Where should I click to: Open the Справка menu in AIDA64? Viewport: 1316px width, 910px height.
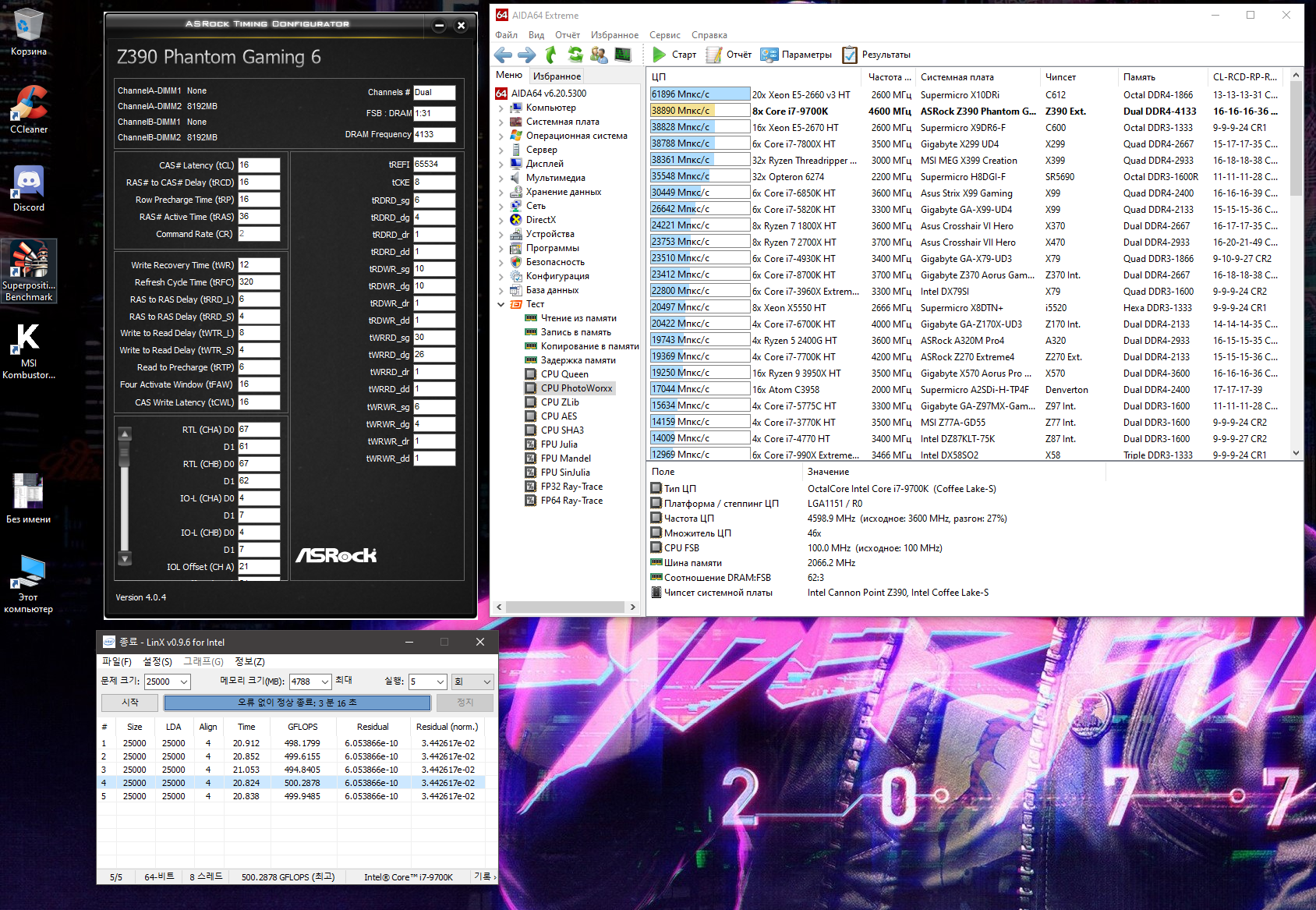(x=709, y=35)
